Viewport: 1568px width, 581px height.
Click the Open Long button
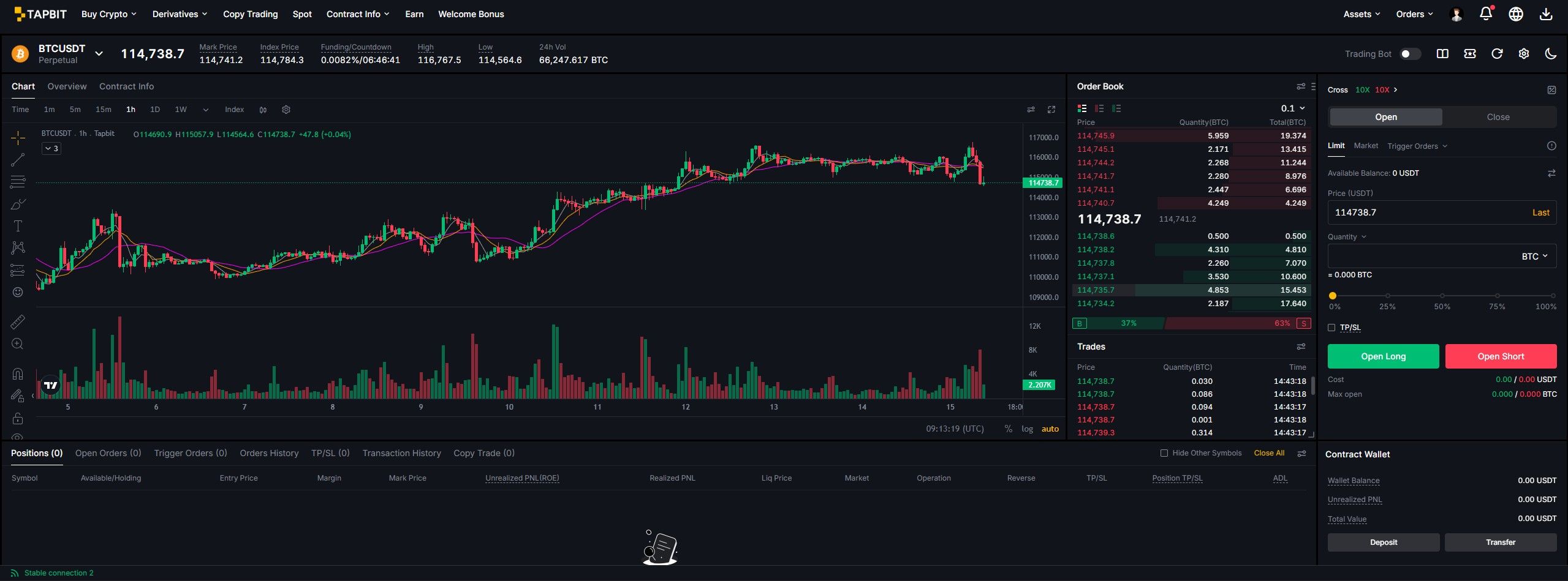(x=1383, y=356)
